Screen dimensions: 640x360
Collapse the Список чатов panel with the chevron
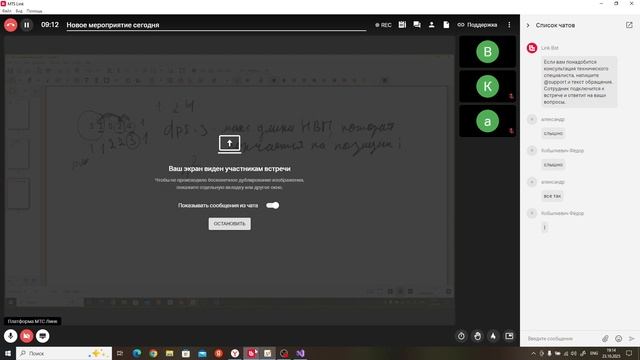pyautogui.click(x=528, y=25)
